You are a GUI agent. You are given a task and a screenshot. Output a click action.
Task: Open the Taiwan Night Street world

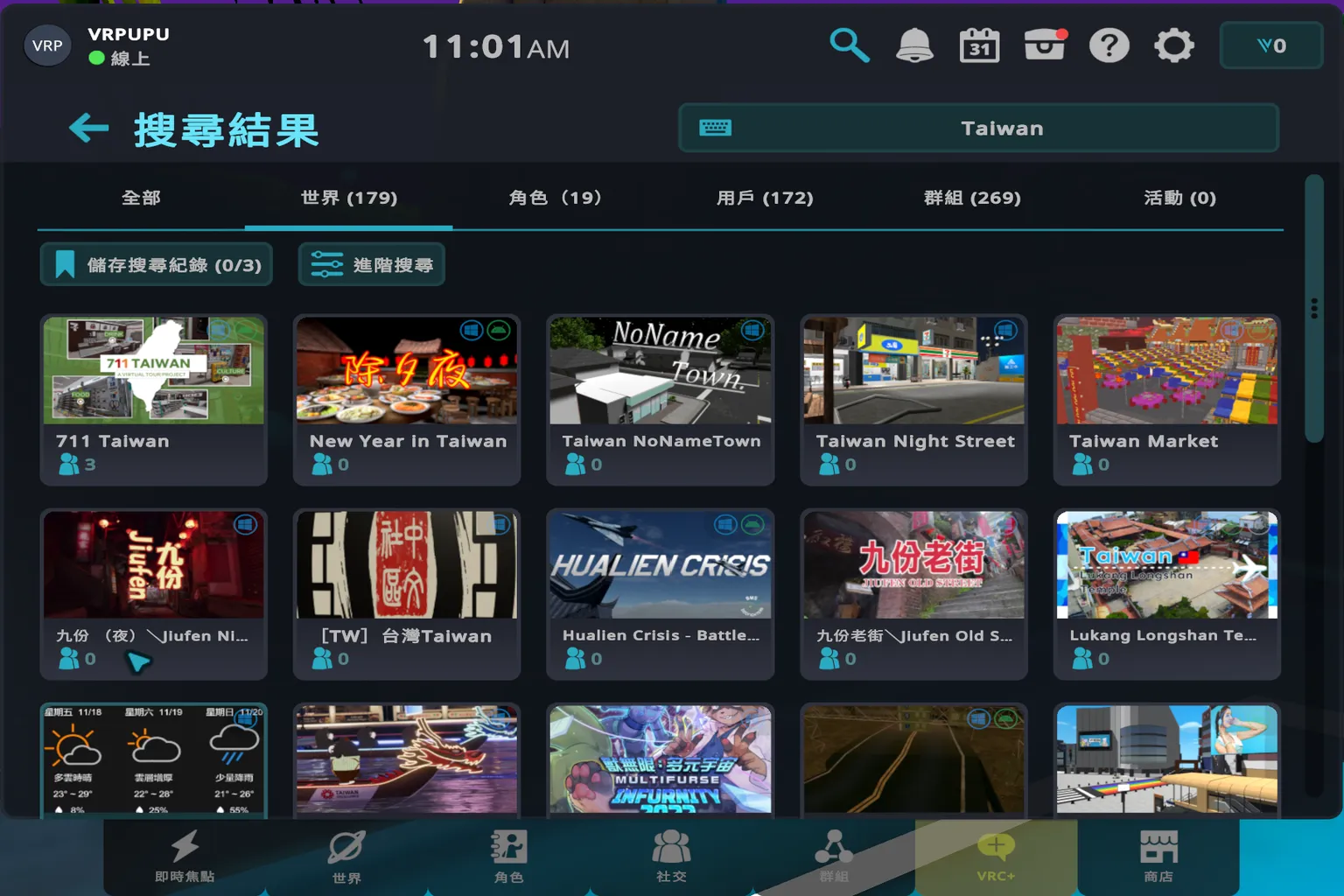pyautogui.click(x=914, y=400)
